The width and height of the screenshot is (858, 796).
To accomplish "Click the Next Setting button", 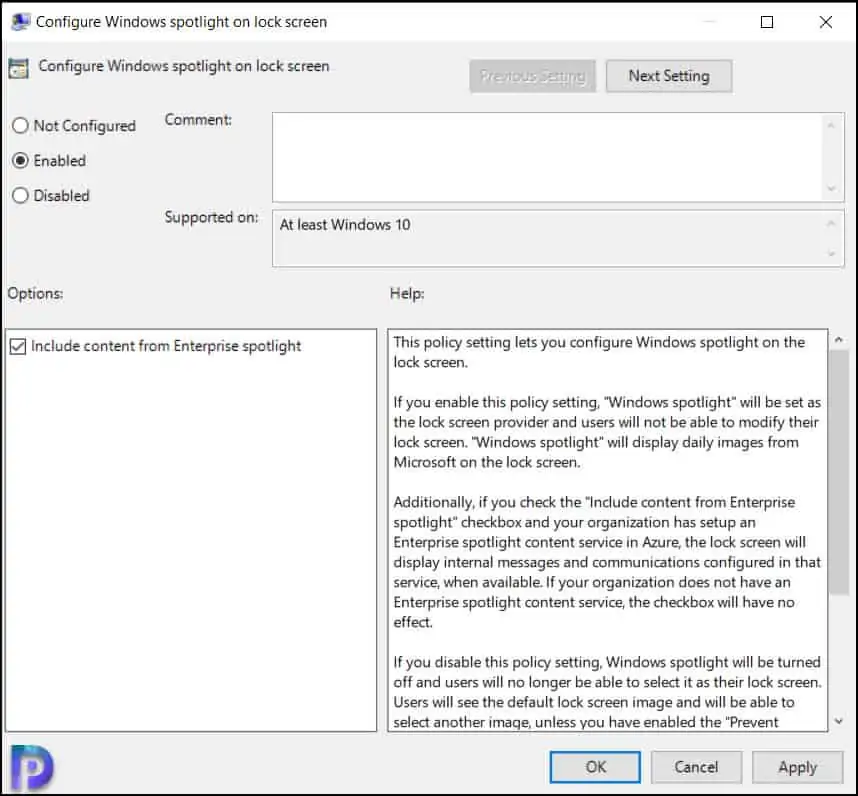I will 669,75.
